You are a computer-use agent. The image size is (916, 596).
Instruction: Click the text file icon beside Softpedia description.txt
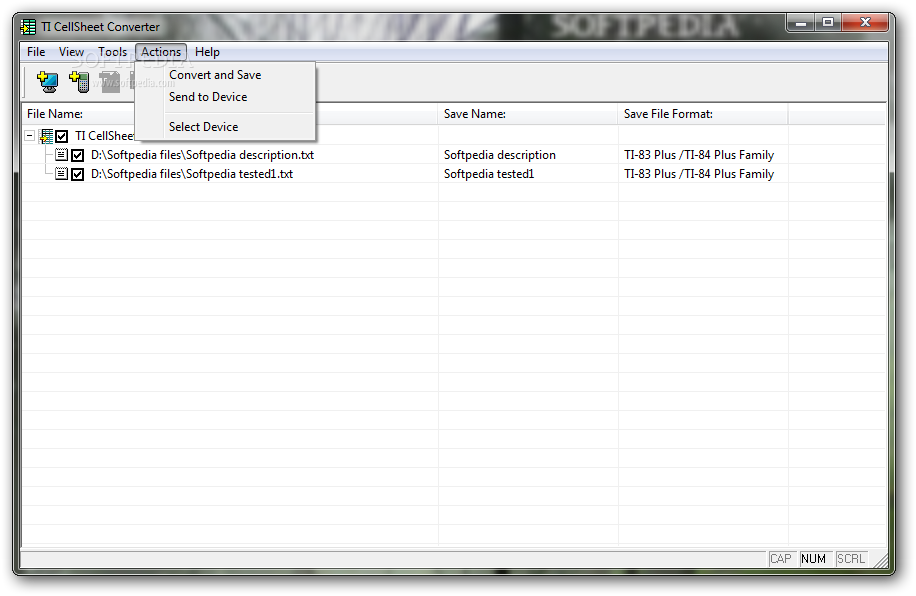click(61, 155)
